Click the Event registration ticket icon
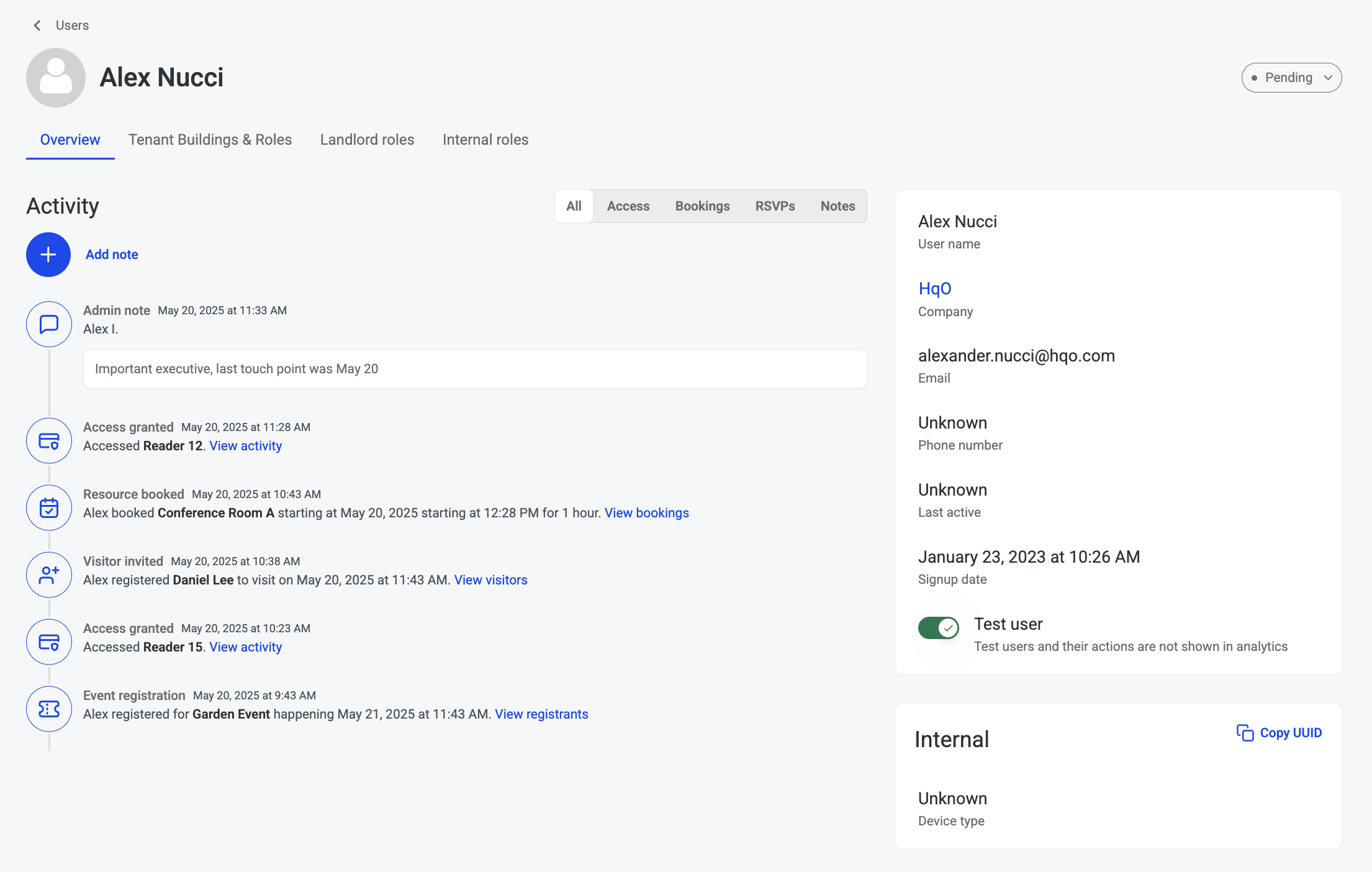Image resolution: width=1372 pixels, height=872 pixels. pos(49,709)
